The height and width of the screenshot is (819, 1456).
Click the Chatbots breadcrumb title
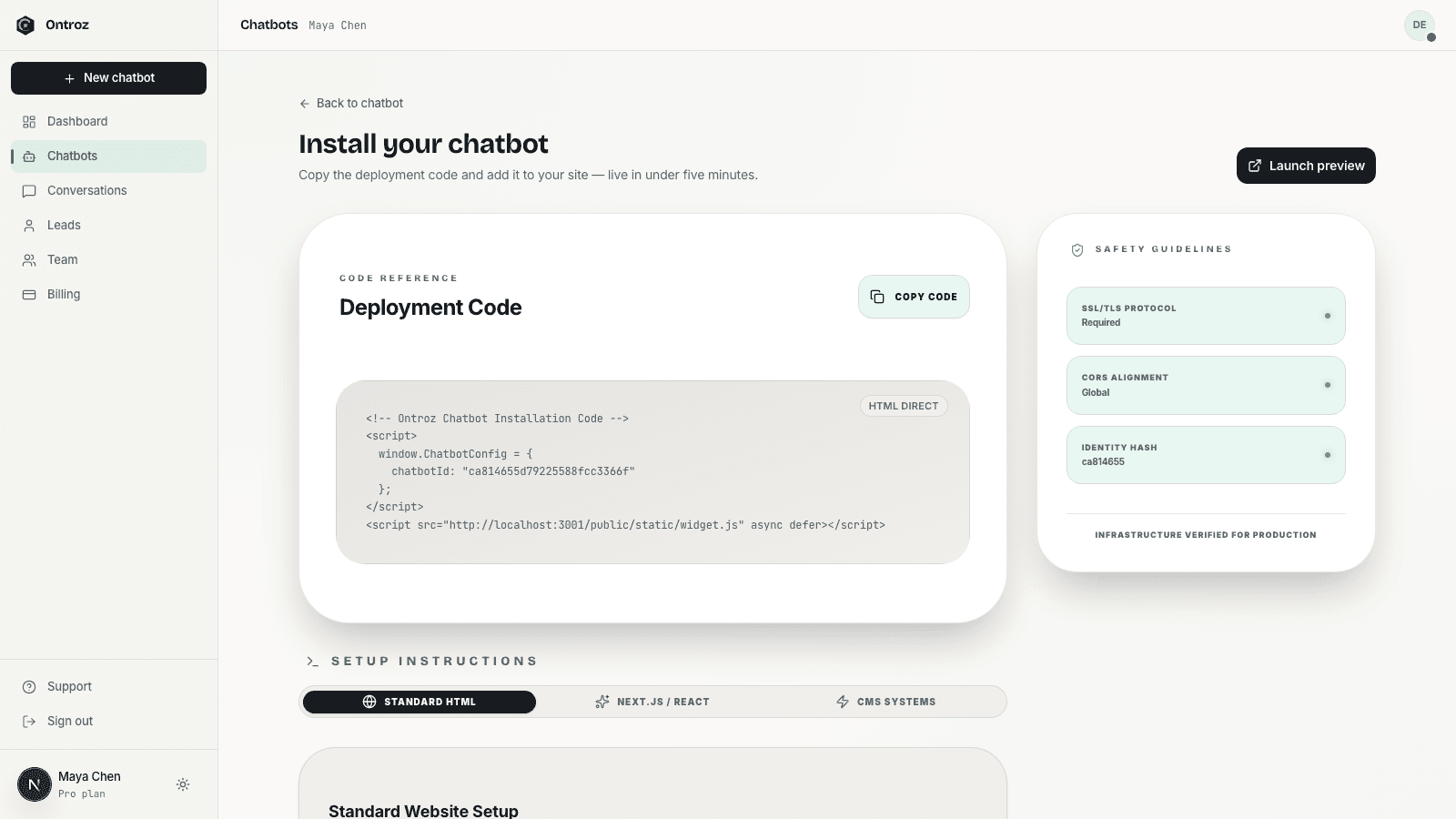269,25
